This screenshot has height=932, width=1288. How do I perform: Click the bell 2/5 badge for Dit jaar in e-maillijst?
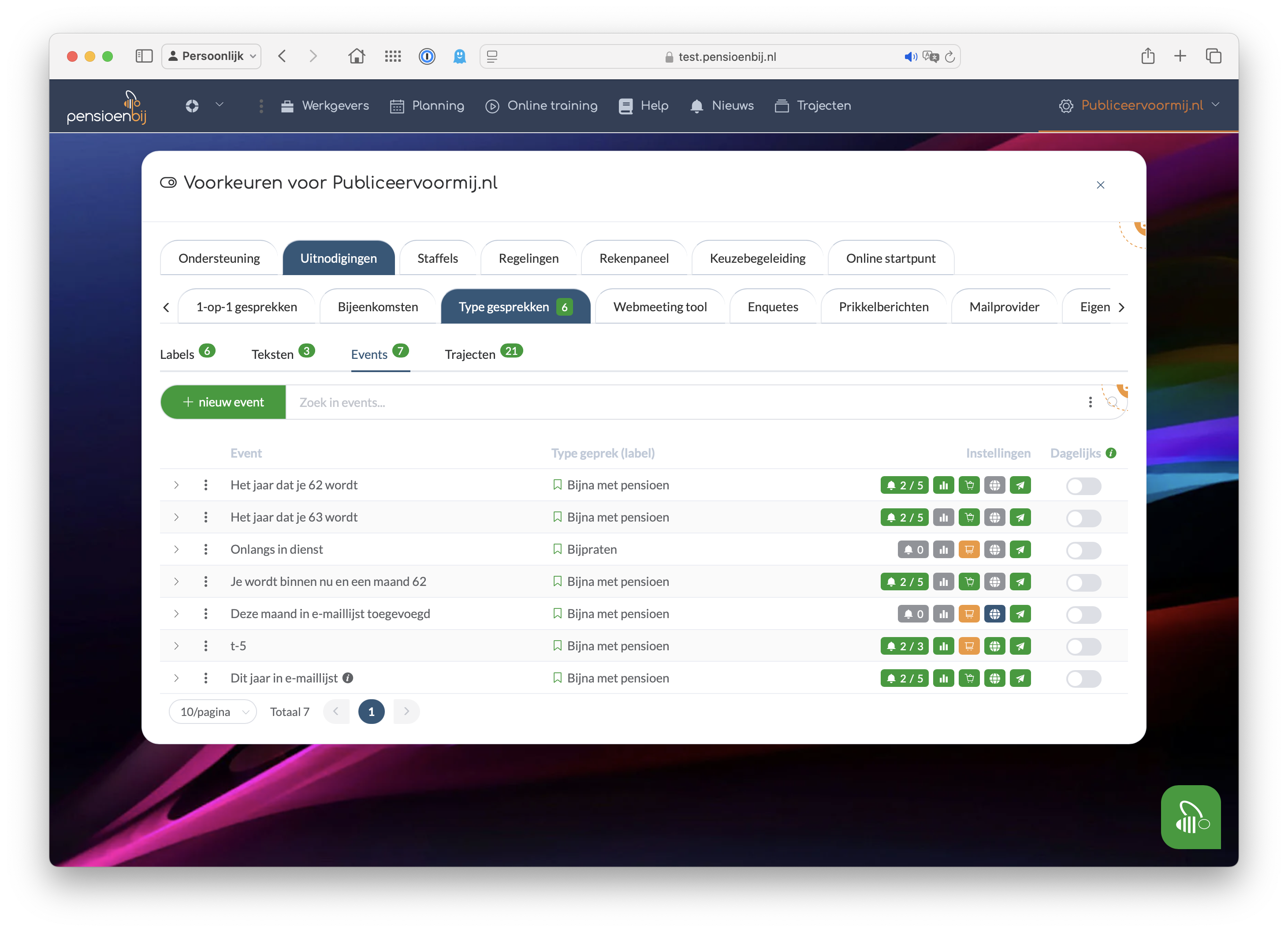coord(904,678)
